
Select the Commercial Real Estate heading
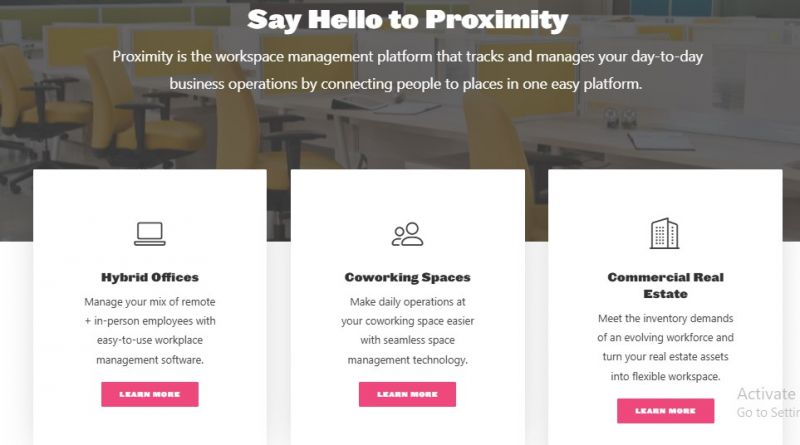click(x=665, y=285)
